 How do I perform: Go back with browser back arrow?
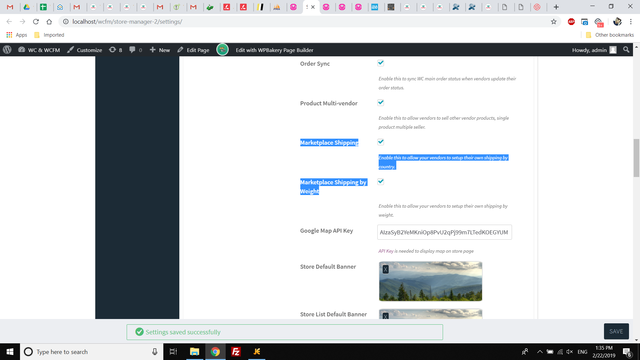pos(9,22)
